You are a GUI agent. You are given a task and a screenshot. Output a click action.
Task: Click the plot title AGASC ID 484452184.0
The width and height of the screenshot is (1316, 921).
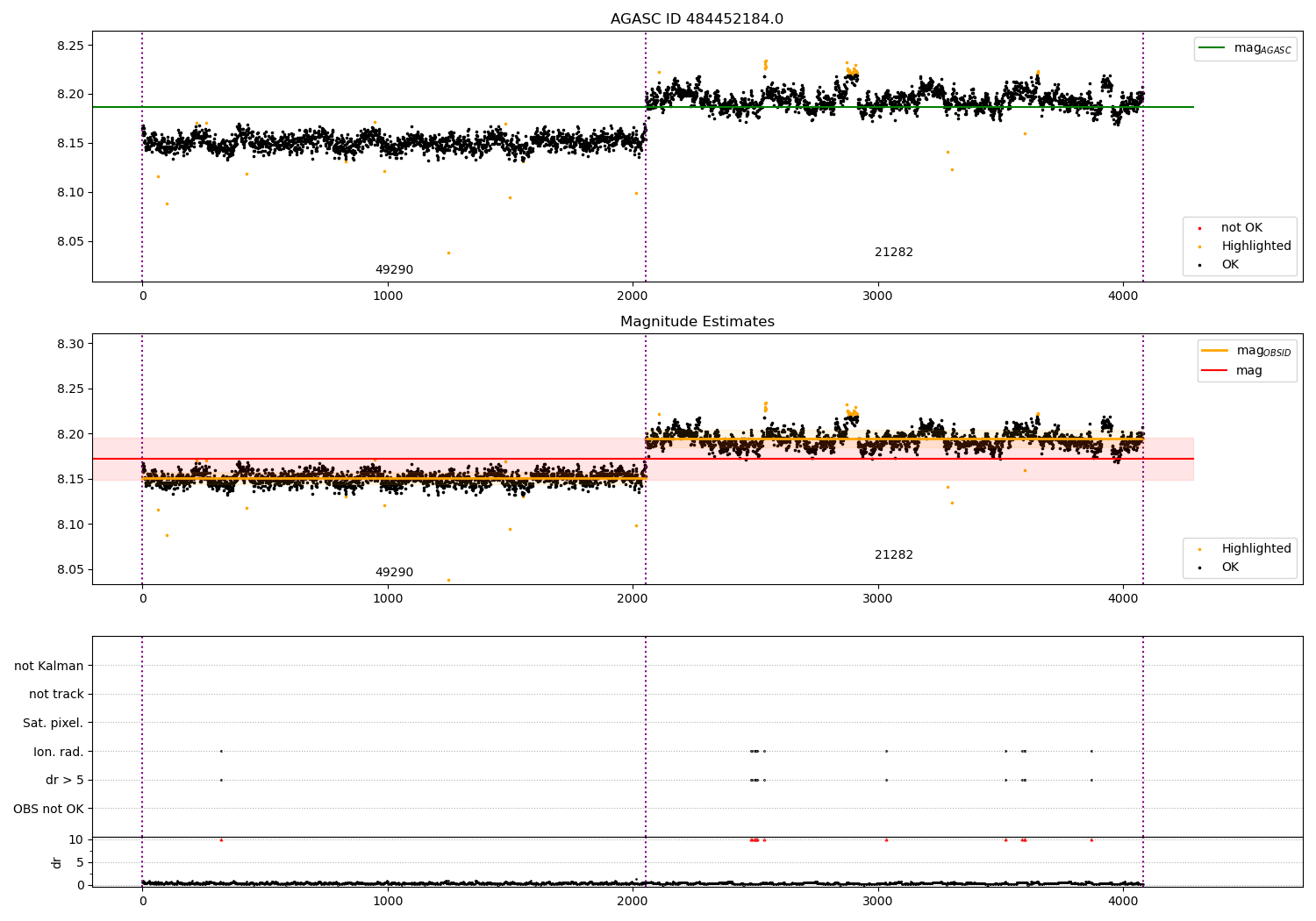click(x=697, y=19)
